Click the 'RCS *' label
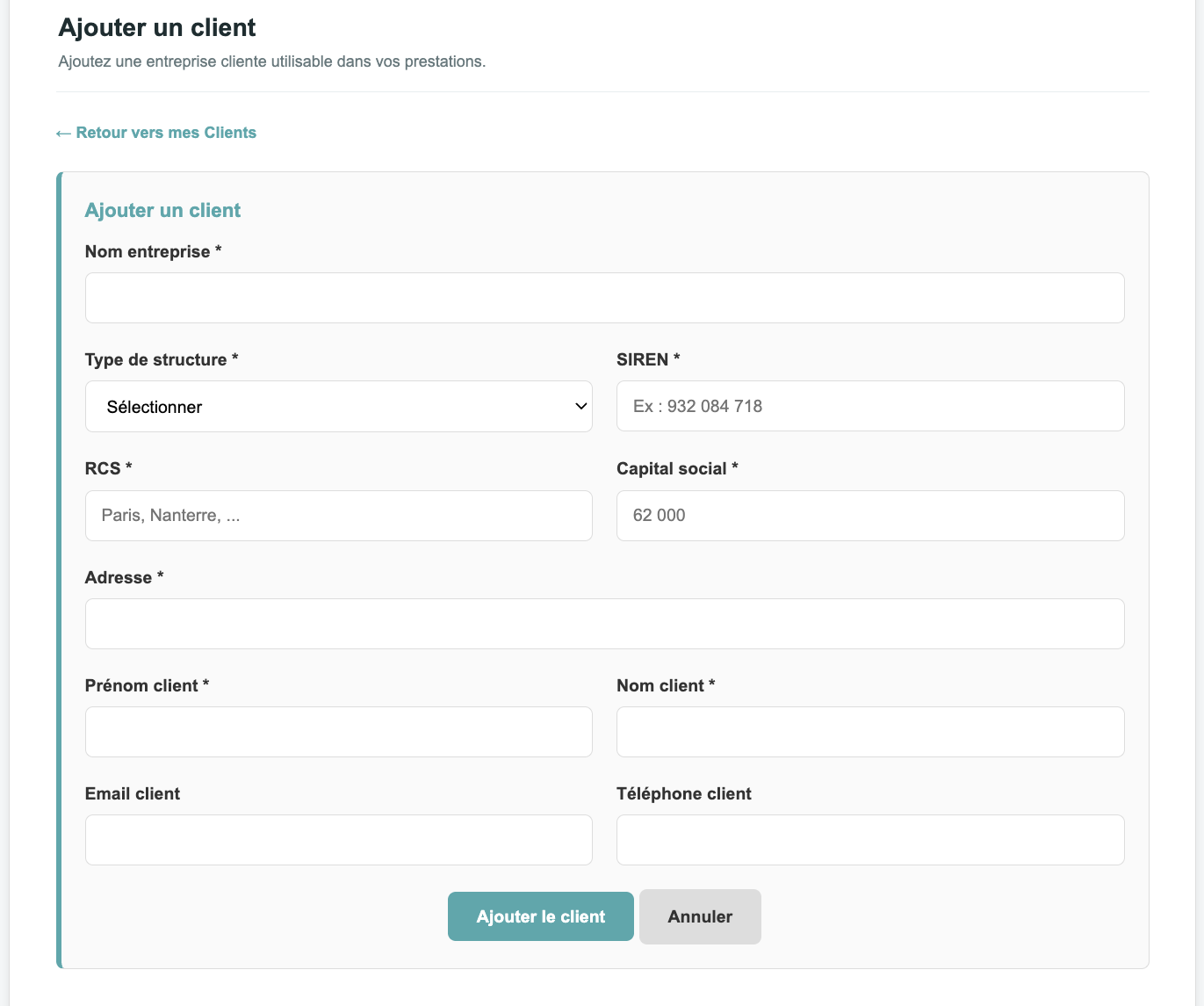Image resolution: width=1204 pixels, height=1006 pixels. coord(108,468)
